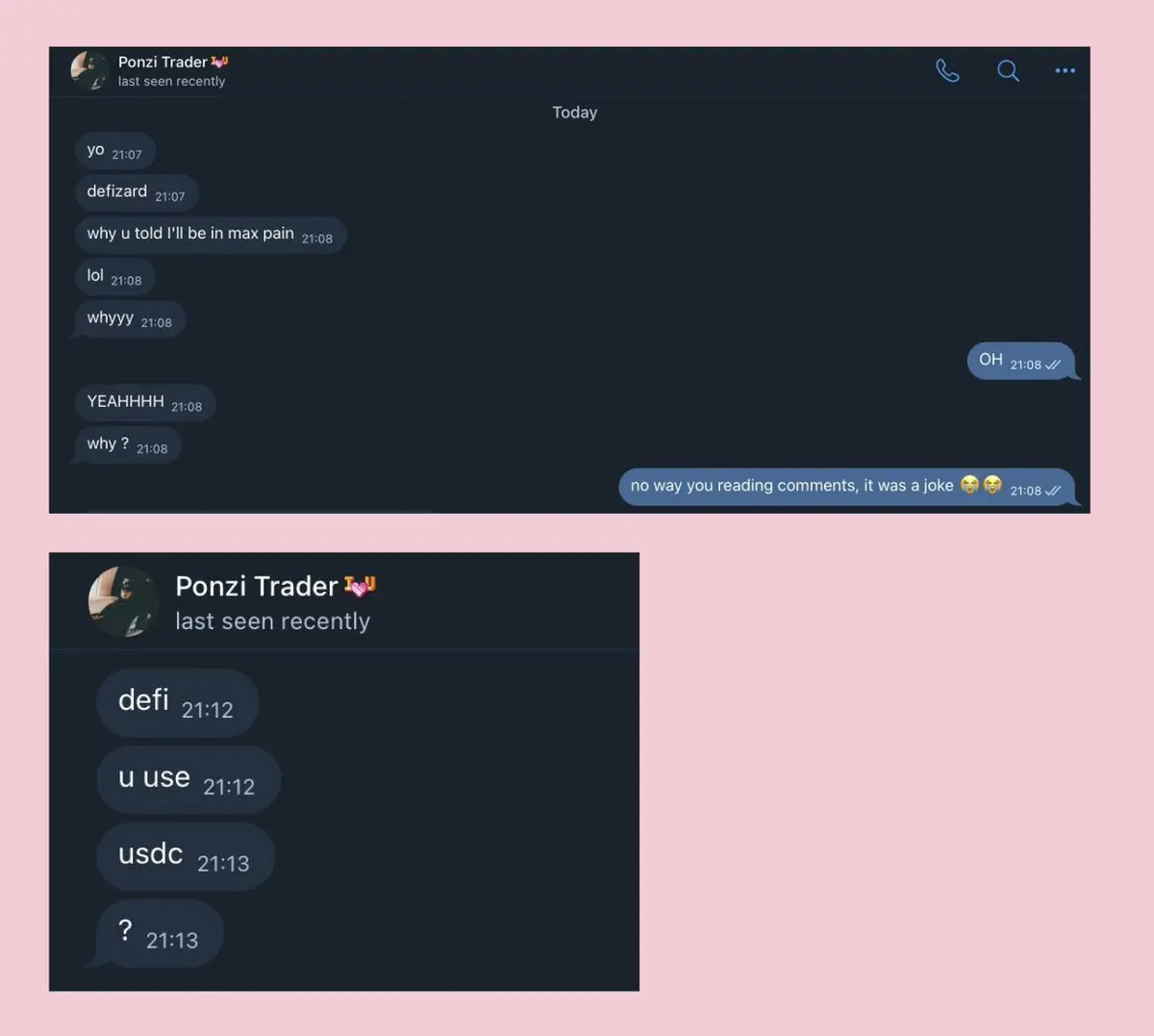
Task: Click the large Ponzi Trader name in lower screenshot
Action: click(257, 586)
